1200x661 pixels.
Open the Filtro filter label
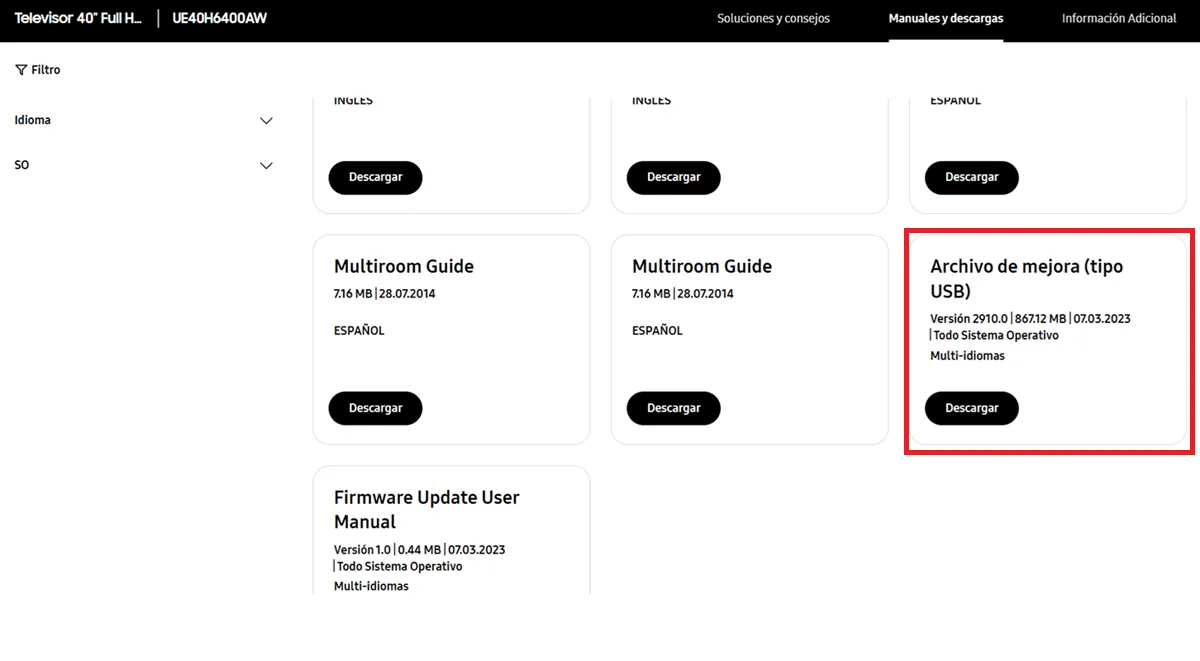[46, 70]
